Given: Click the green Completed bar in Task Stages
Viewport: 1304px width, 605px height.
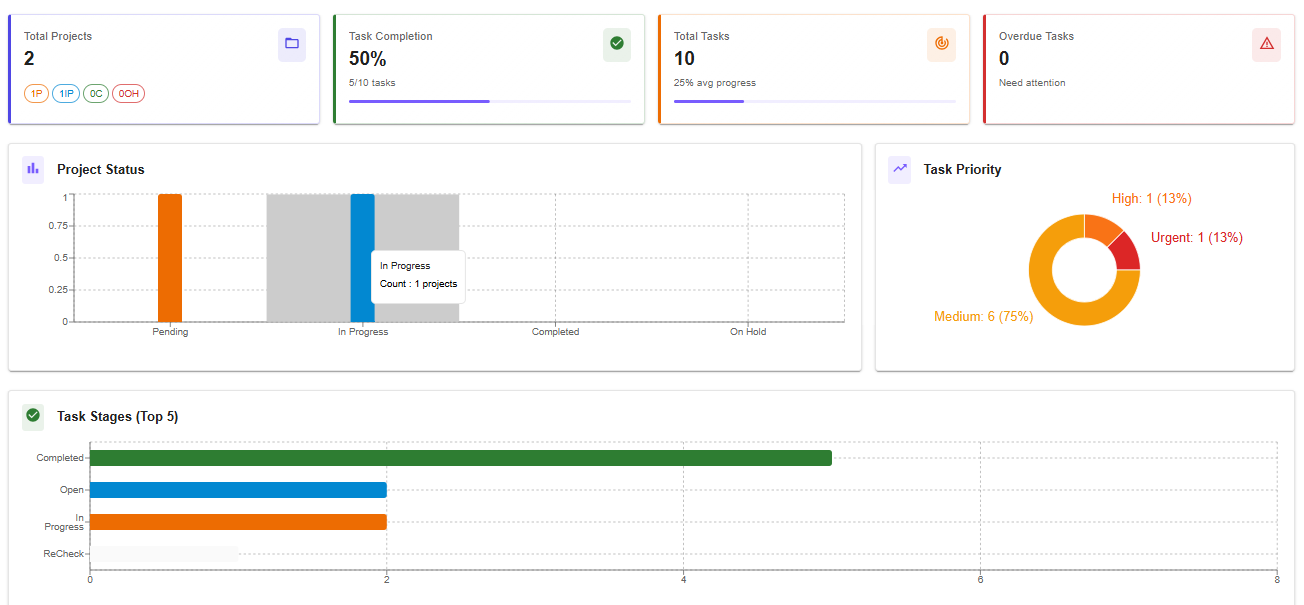Looking at the screenshot, I should point(460,458).
